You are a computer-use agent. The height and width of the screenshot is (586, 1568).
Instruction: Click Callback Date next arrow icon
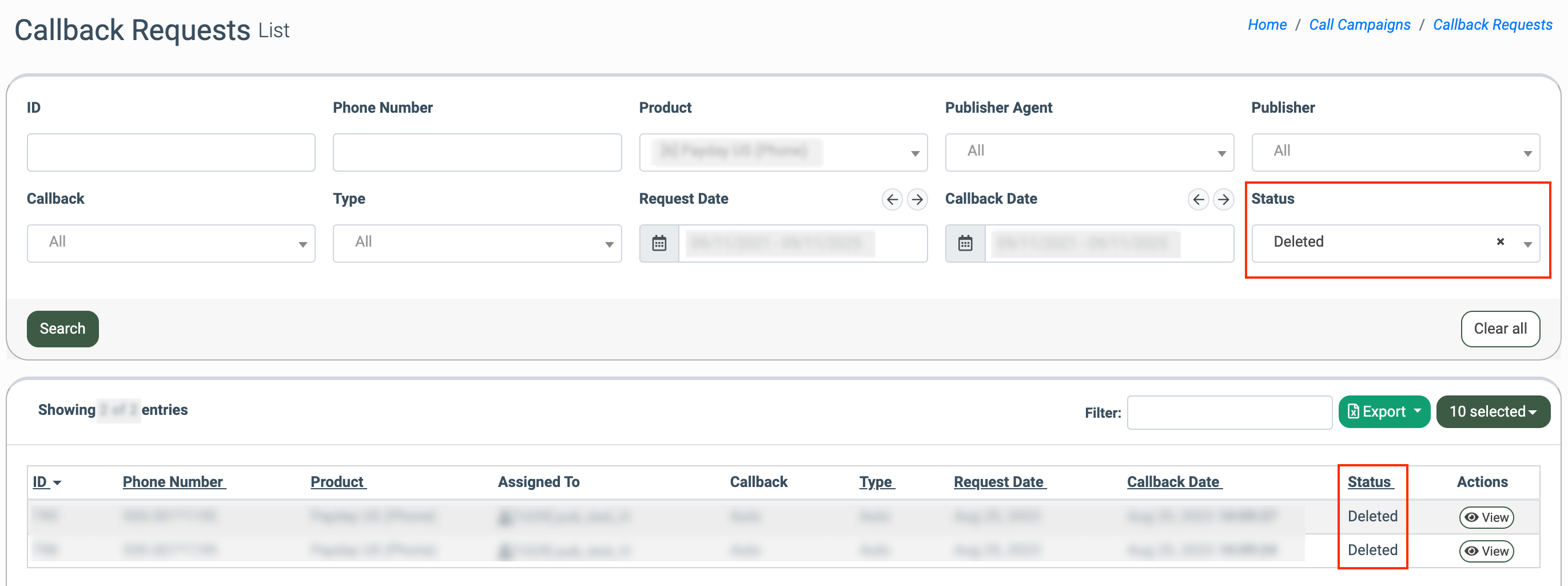click(1223, 199)
